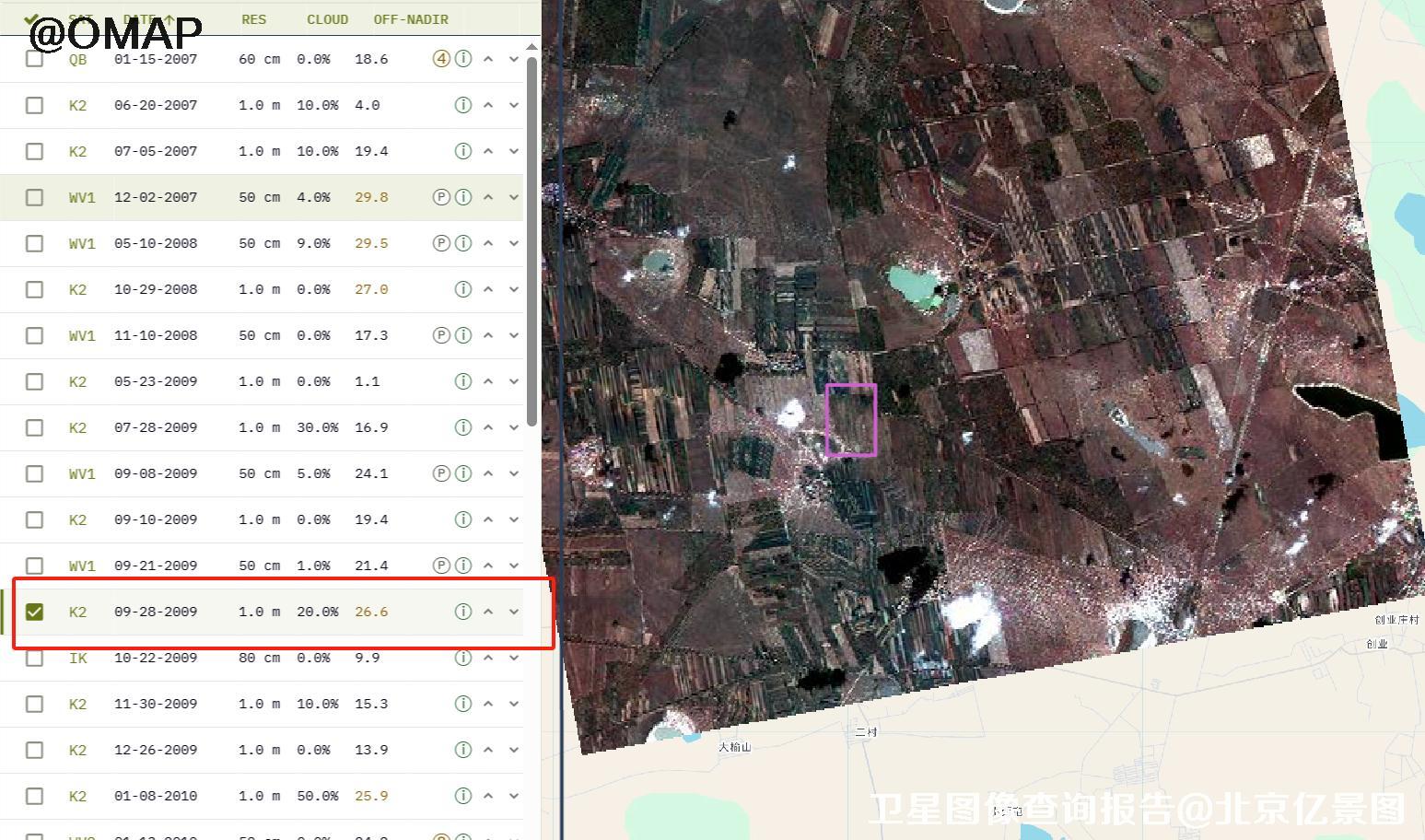The width and height of the screenshot is (1425, 840).
Task: Open info icon for K2 06-20-2007 row
Action: coord(463,105)
